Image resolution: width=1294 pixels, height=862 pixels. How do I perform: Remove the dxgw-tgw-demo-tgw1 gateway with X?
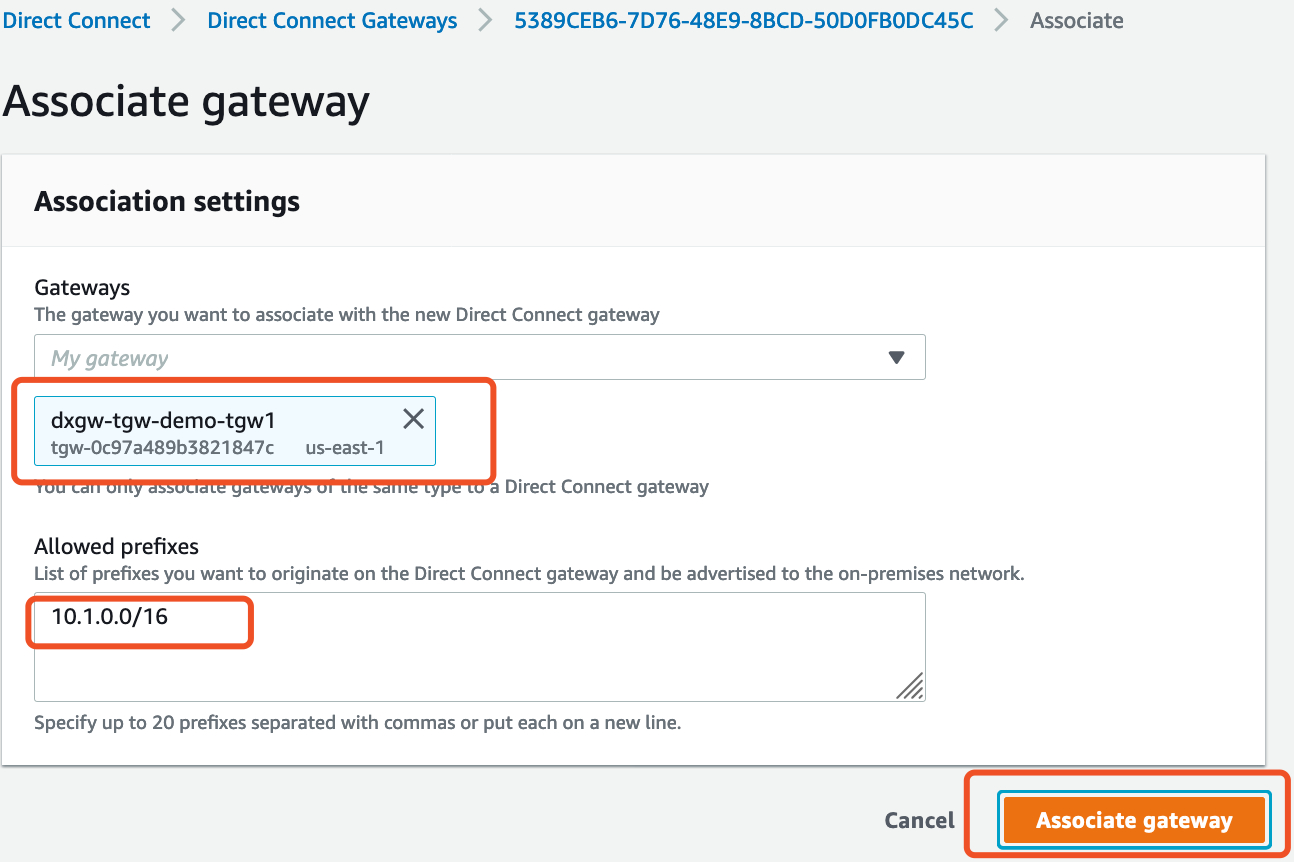(413, 418)
